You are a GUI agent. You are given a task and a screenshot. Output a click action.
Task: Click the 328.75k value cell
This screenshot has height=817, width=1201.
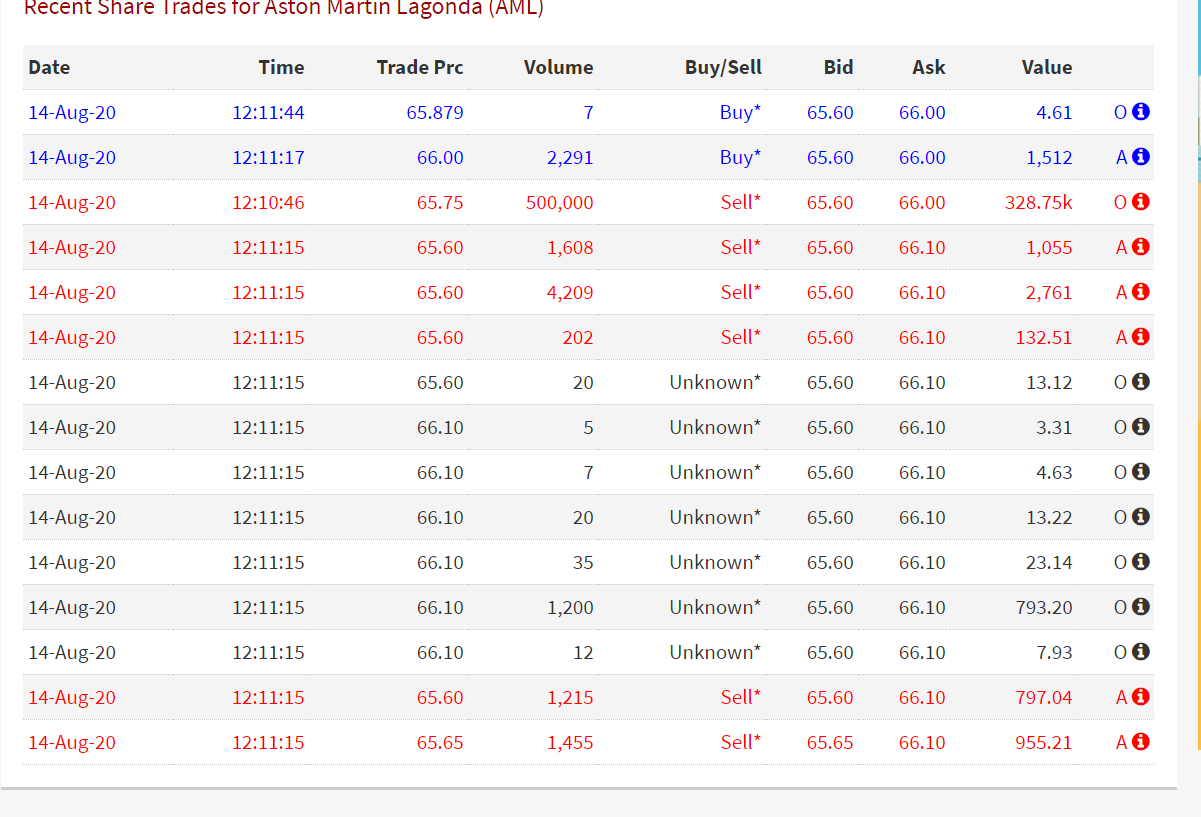click(x=1038, y=203)
